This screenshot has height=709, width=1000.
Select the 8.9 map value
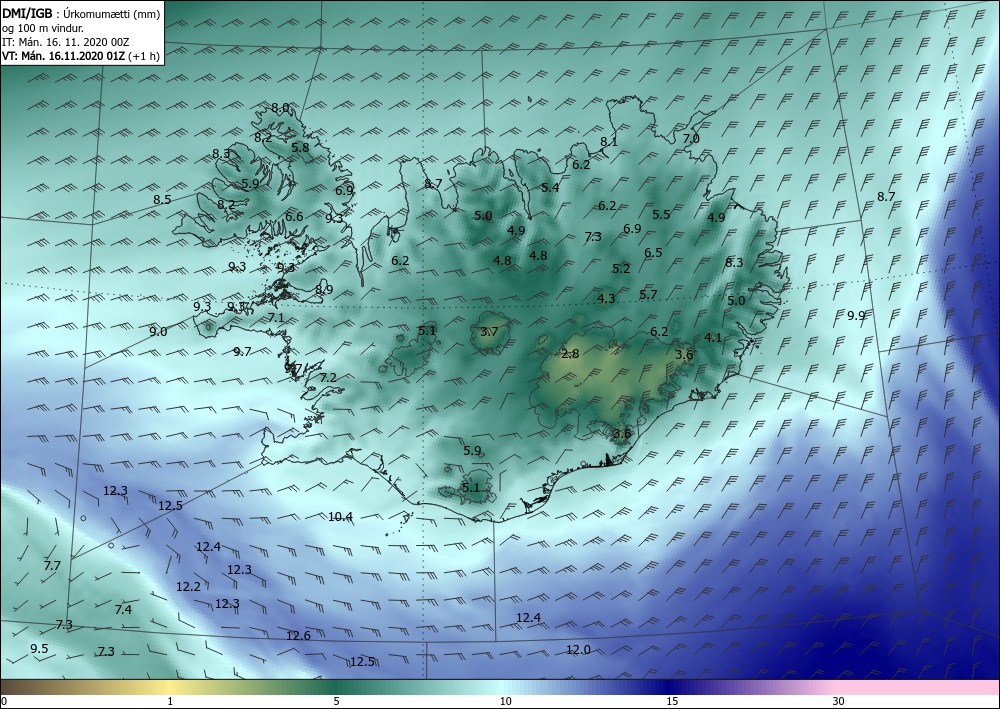(324, 289)
